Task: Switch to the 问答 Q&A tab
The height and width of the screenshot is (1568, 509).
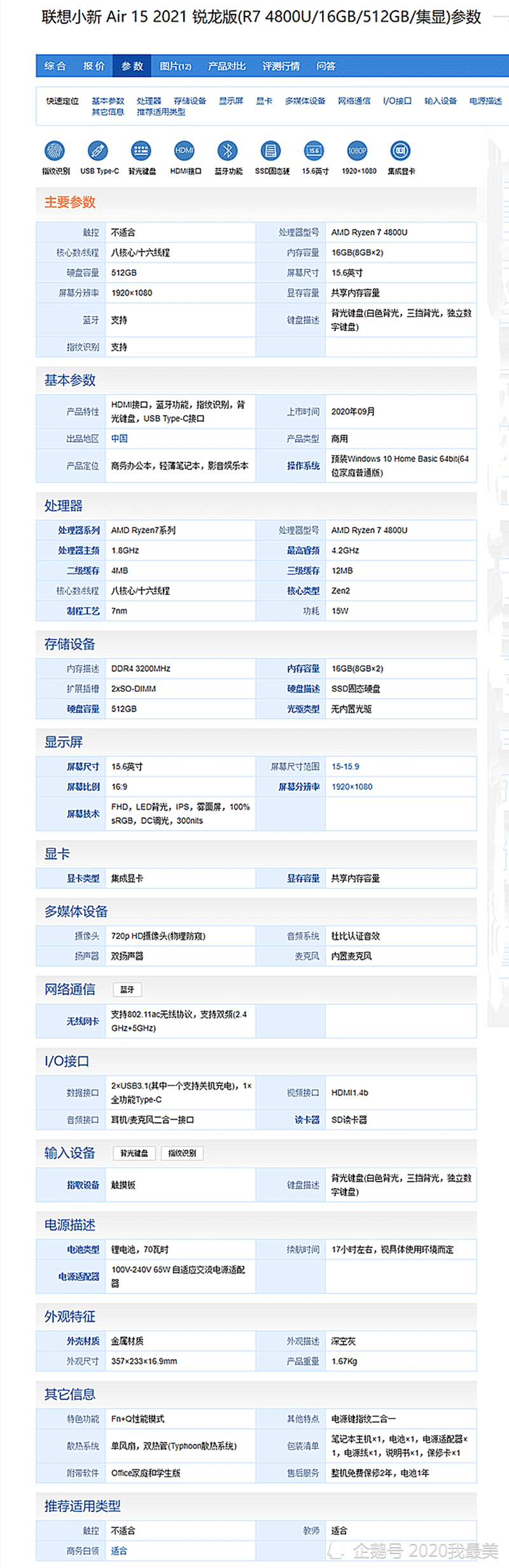Action: point(326,66)
